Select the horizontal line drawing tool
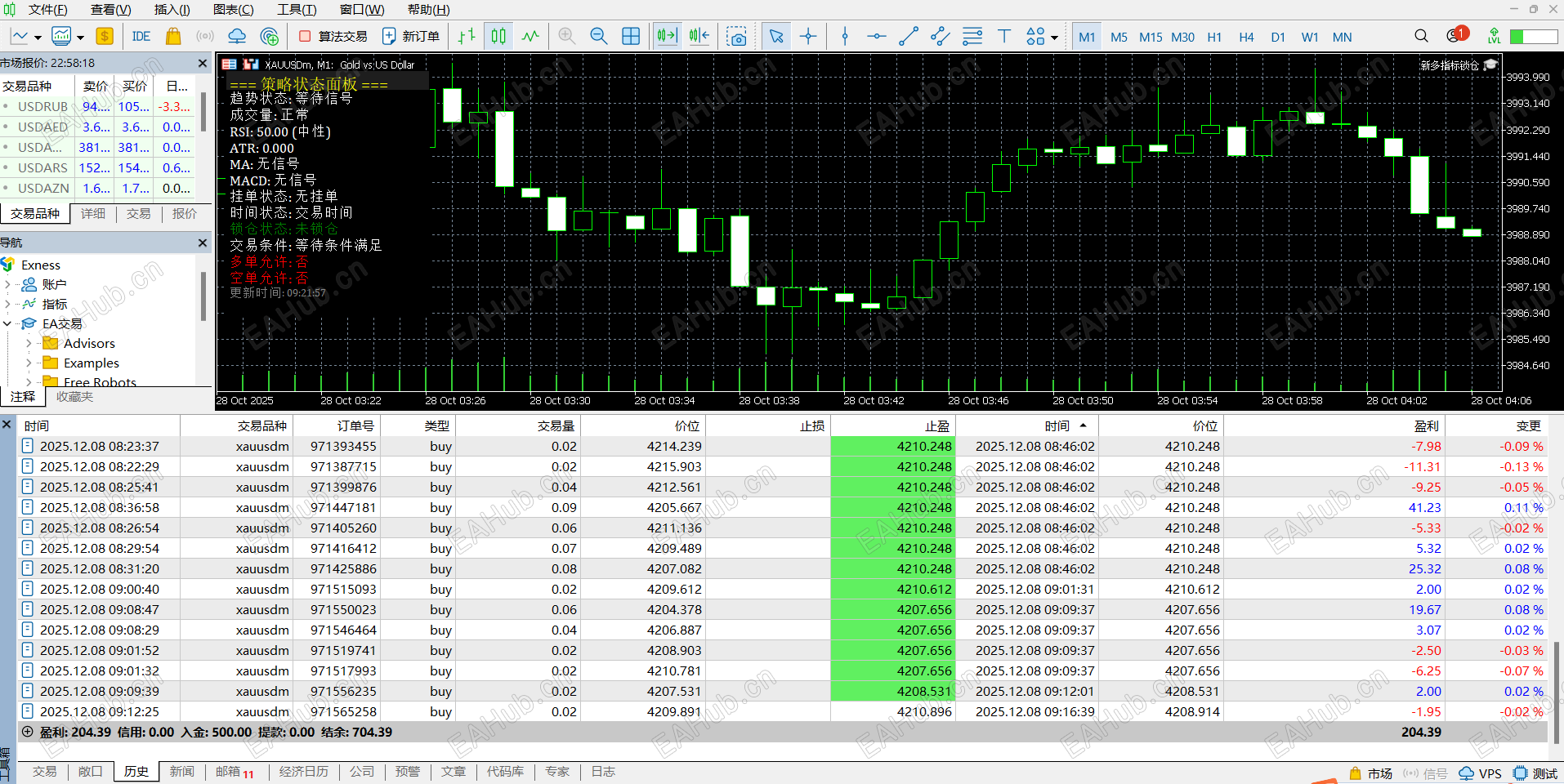 point(877,36)
